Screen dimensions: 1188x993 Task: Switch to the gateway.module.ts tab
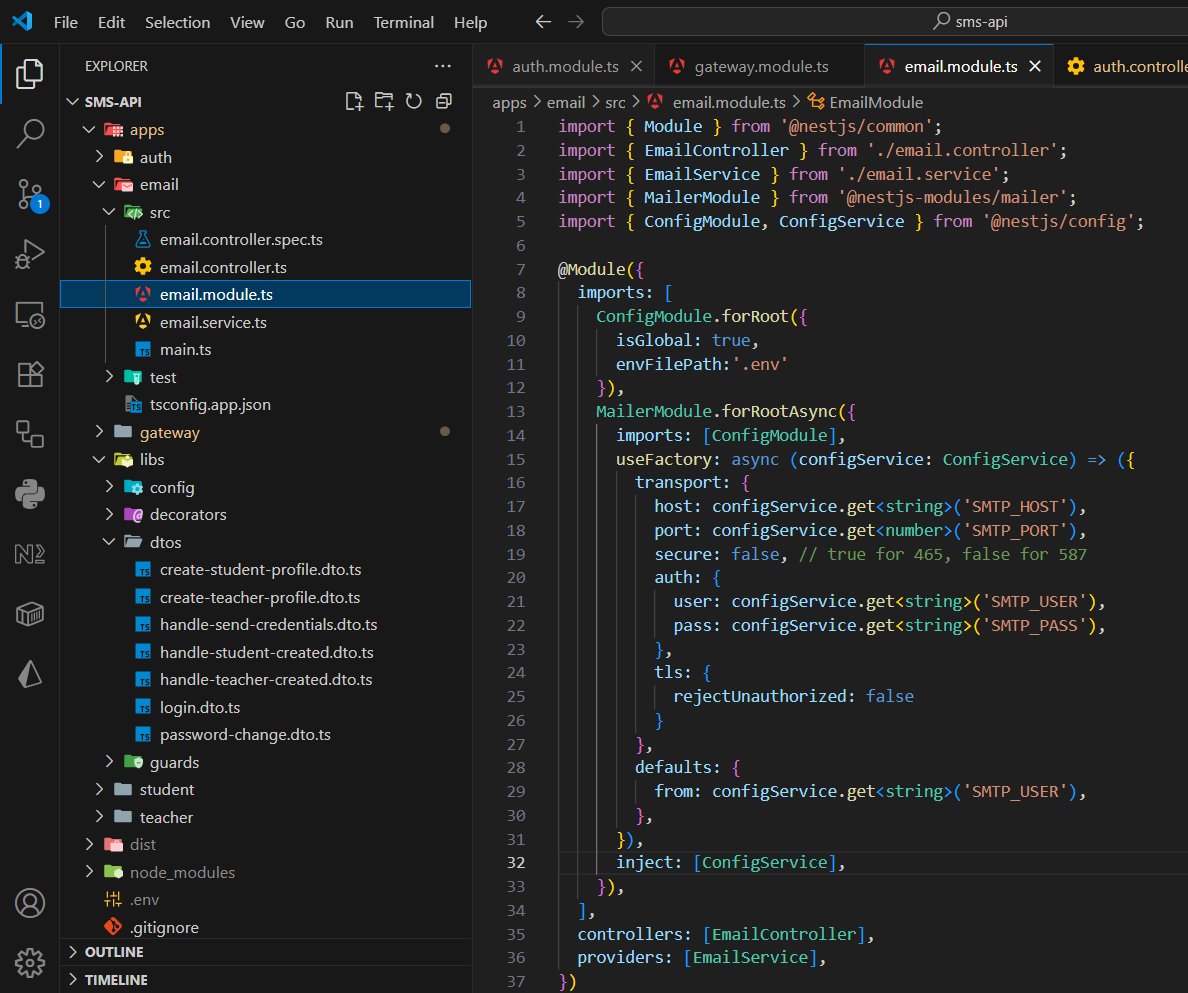tap(759, 67)
